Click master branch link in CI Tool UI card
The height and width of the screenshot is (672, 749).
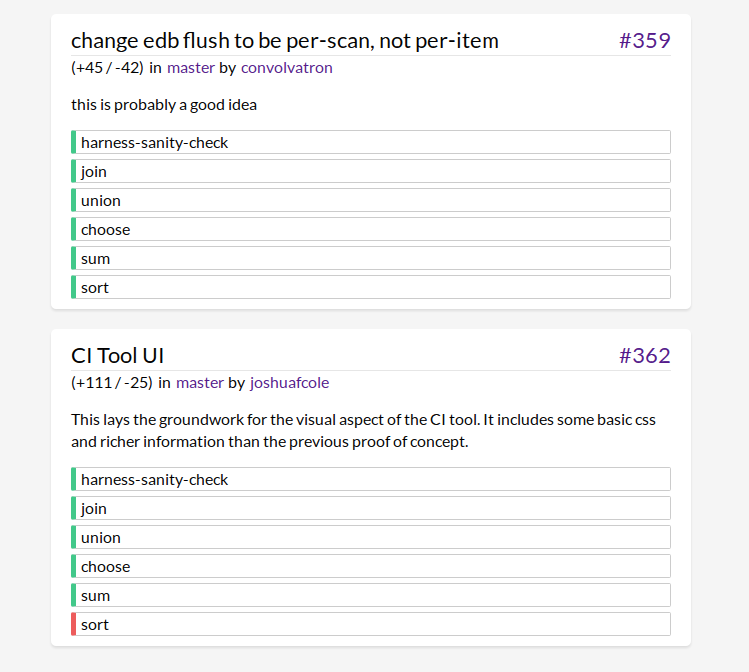(x=199, y=383)
